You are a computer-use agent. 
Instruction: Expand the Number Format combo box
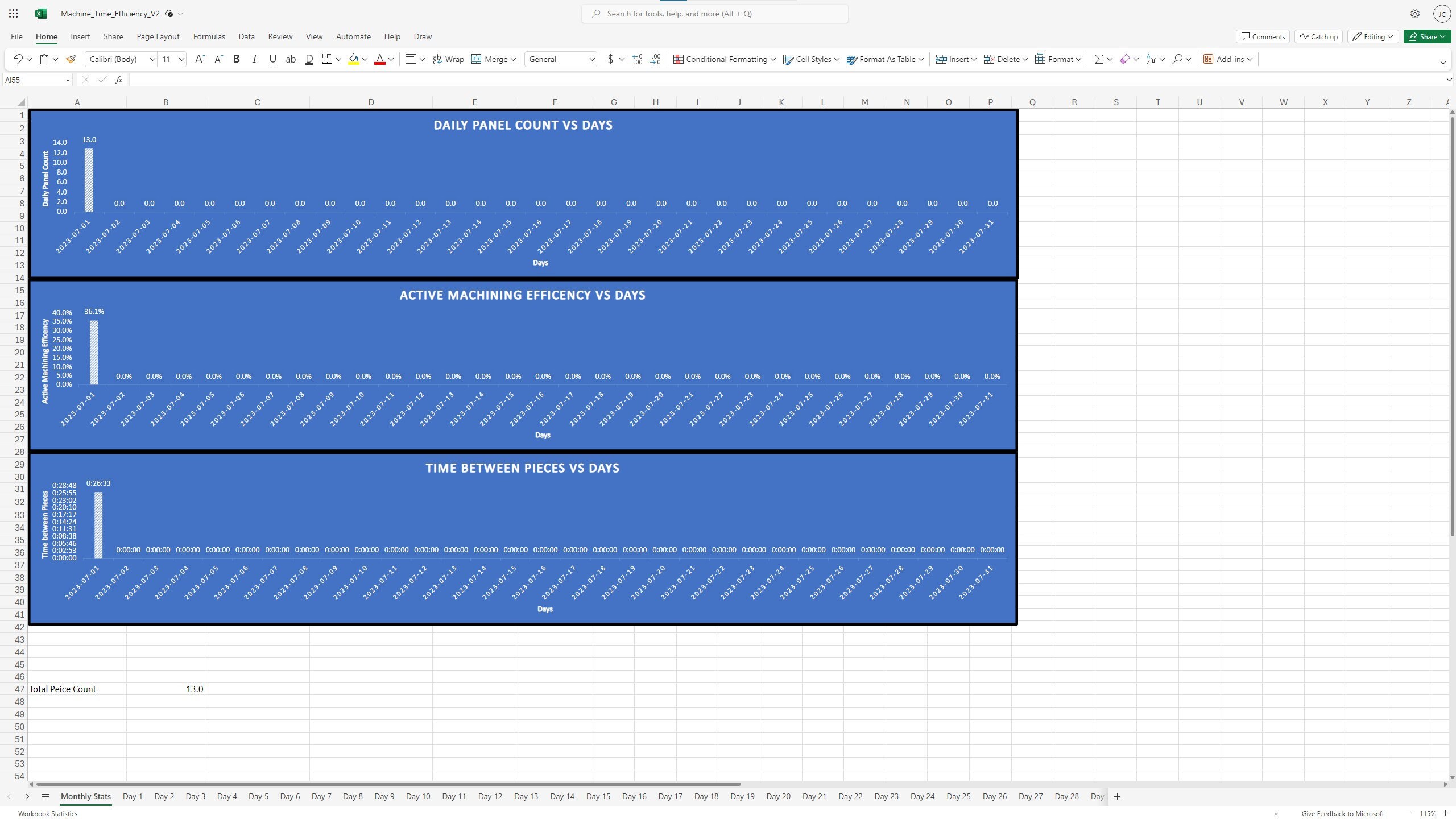(592, 59)
